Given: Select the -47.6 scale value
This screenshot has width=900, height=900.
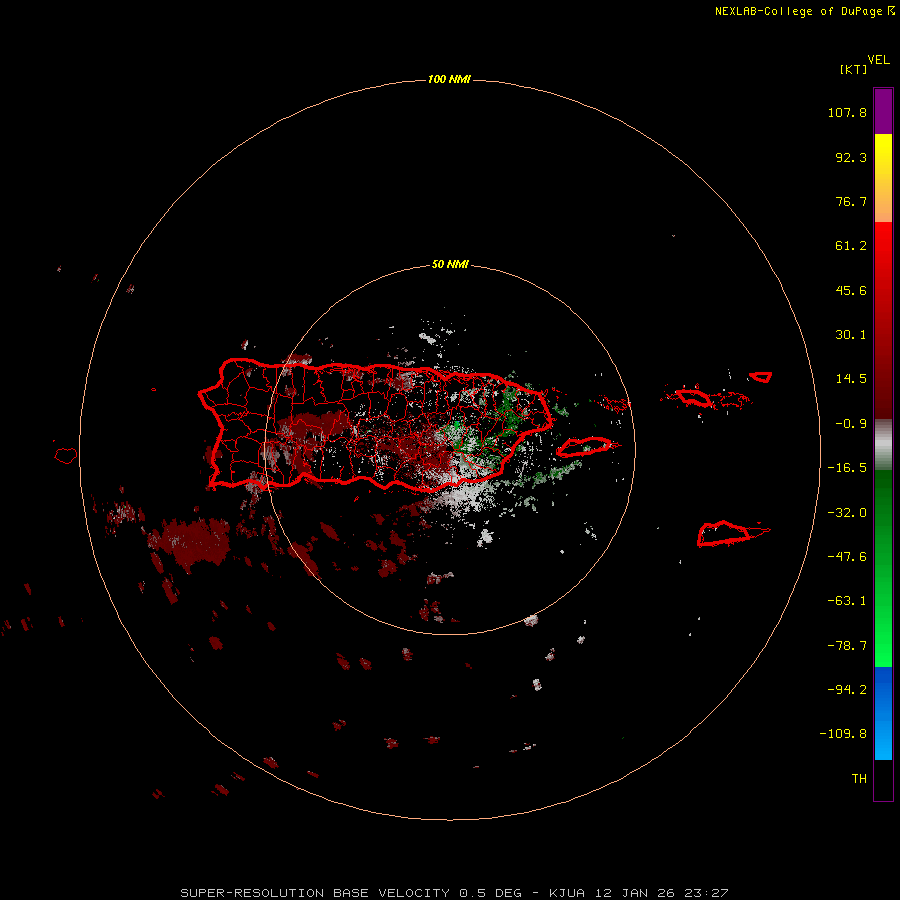Looking at the screenshot, I should [x=847, y=557].
